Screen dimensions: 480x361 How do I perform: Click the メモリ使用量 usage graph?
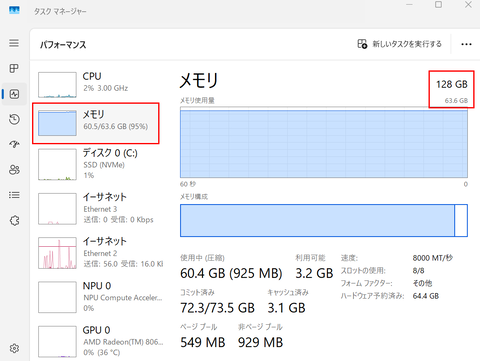[x=324, y=143]
